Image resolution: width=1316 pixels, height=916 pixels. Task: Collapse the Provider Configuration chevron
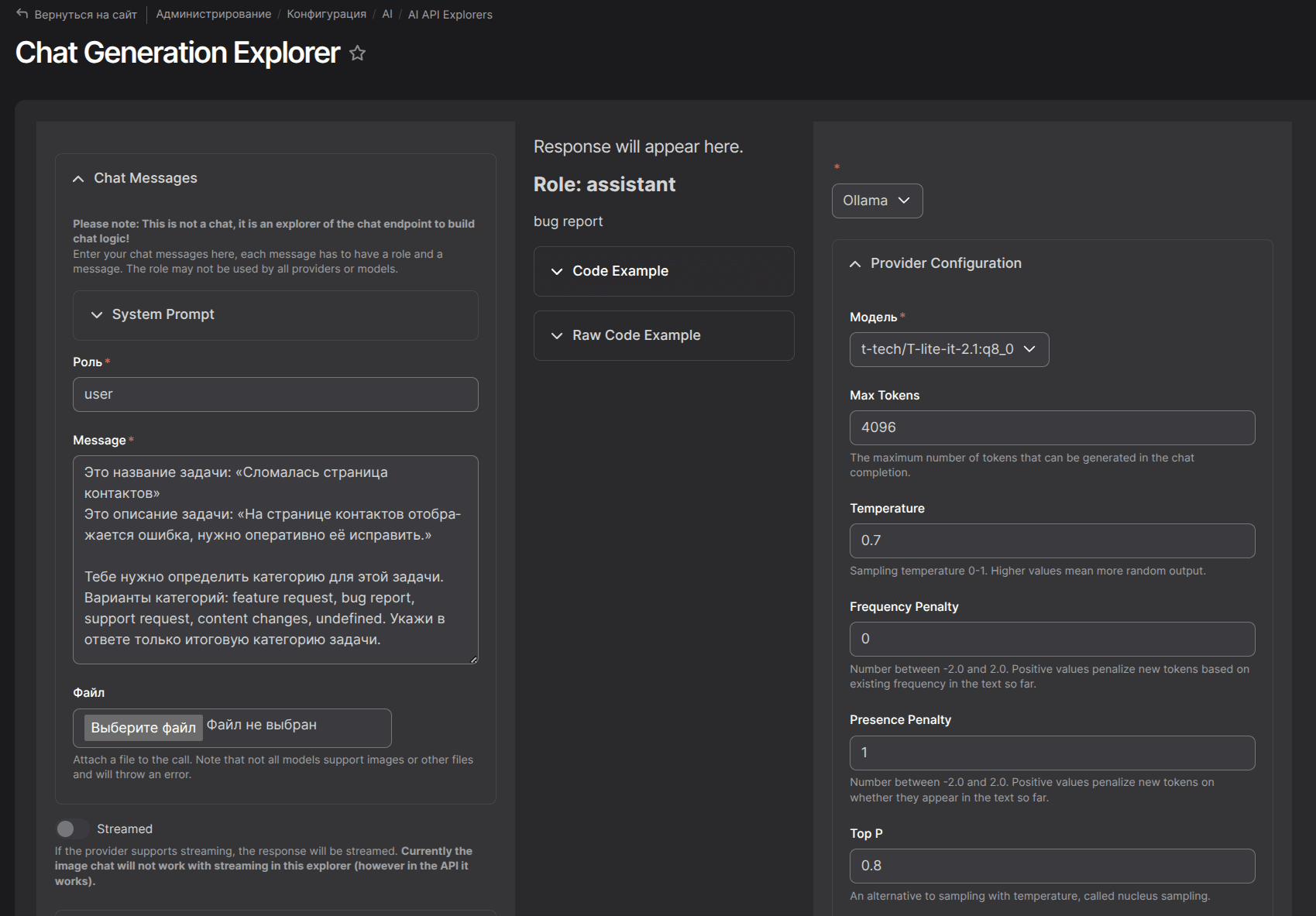(855, 264)
